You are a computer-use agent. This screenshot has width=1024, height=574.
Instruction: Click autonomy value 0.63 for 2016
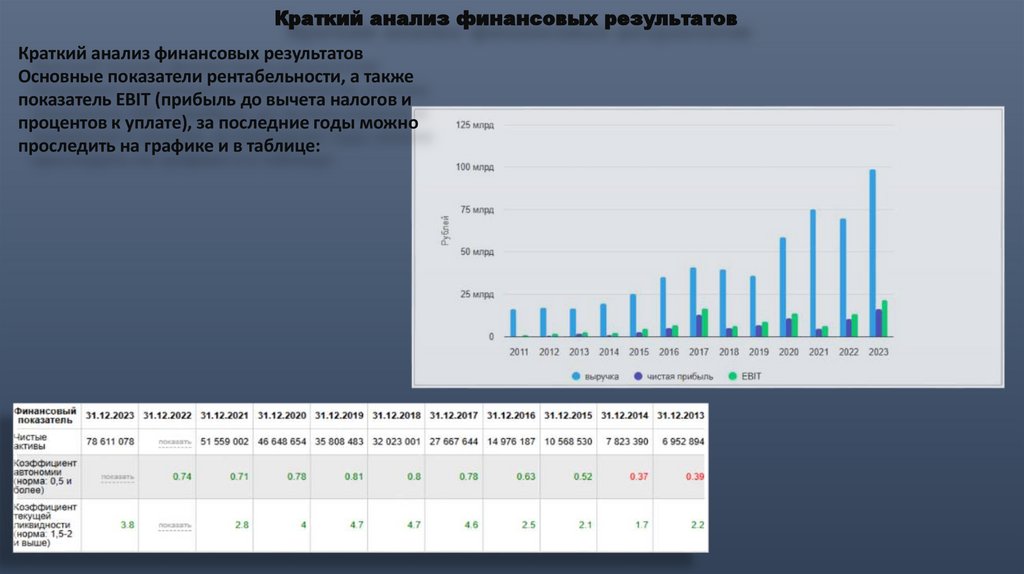pyautogui.click(x=526, y=477)
